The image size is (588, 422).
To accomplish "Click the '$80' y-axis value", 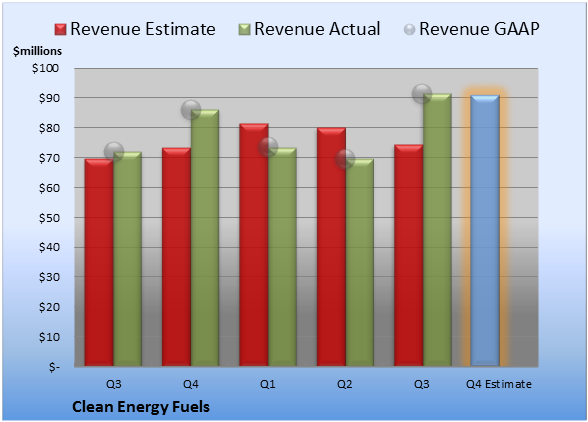I will (x=49, y=128).
